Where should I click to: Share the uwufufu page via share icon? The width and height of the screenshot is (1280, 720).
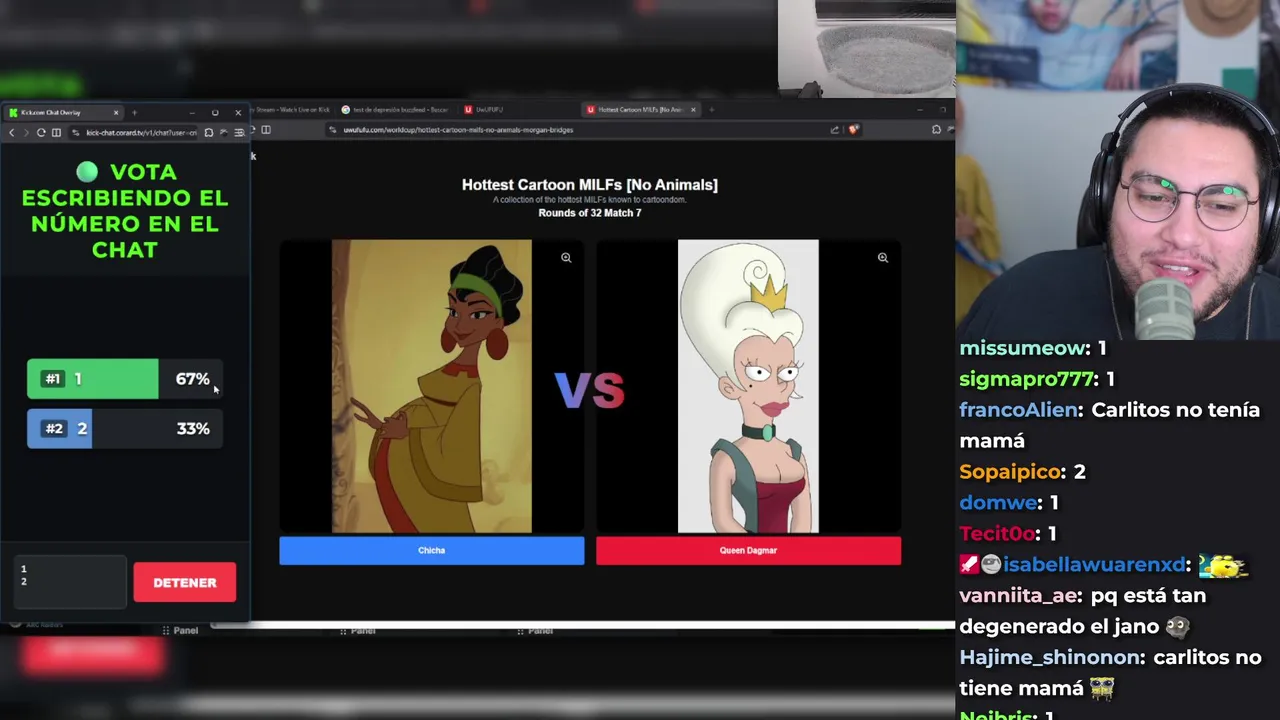[x=834, y=129]
